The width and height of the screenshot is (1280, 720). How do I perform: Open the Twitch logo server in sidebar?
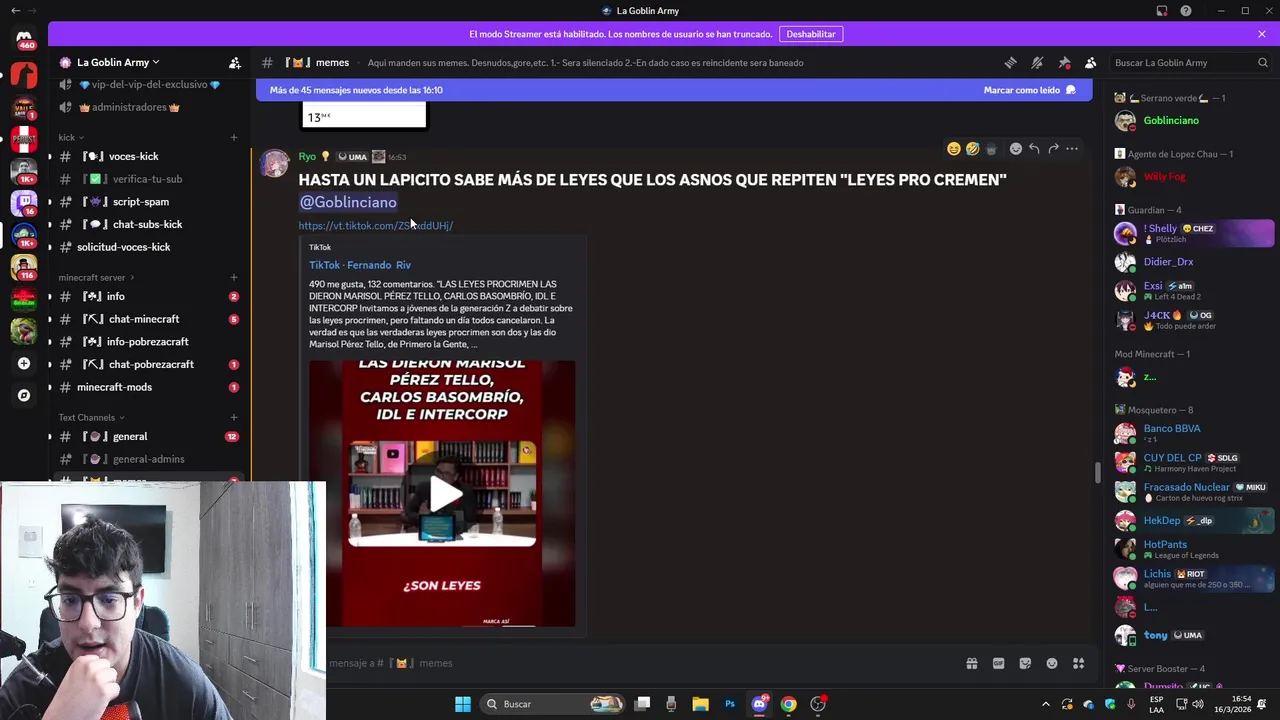(24, 202)
